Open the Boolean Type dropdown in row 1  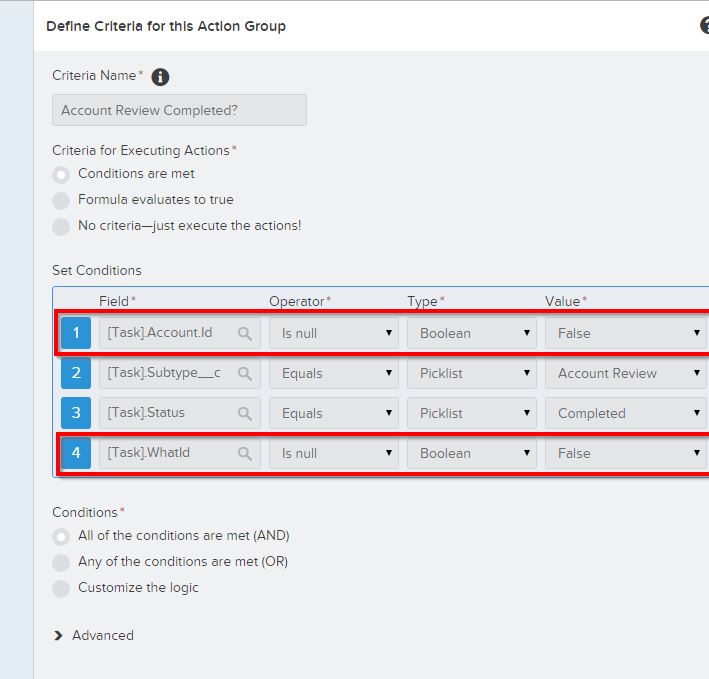pyautogui.click(x=471, y=333)
